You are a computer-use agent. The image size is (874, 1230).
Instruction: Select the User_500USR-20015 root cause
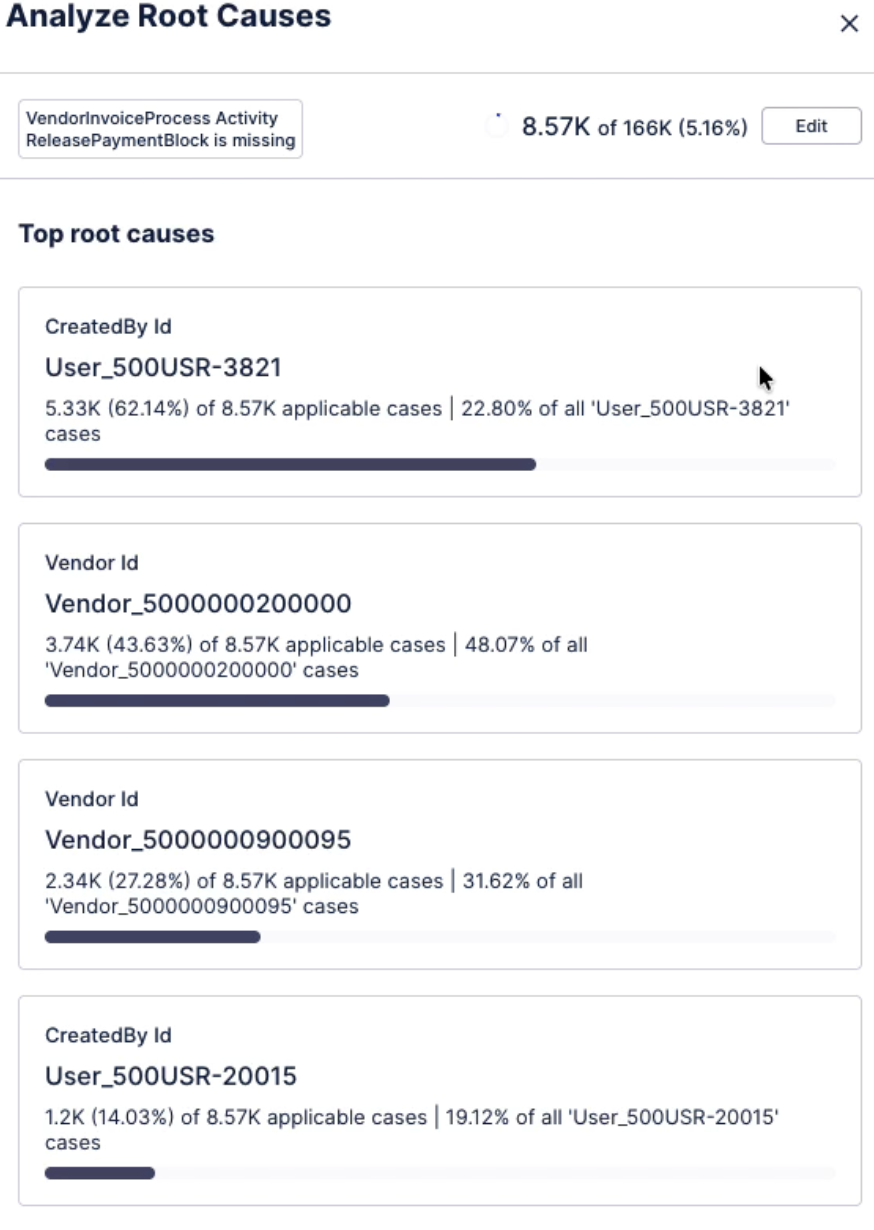pyautogui.click(x=171, y=1076)
